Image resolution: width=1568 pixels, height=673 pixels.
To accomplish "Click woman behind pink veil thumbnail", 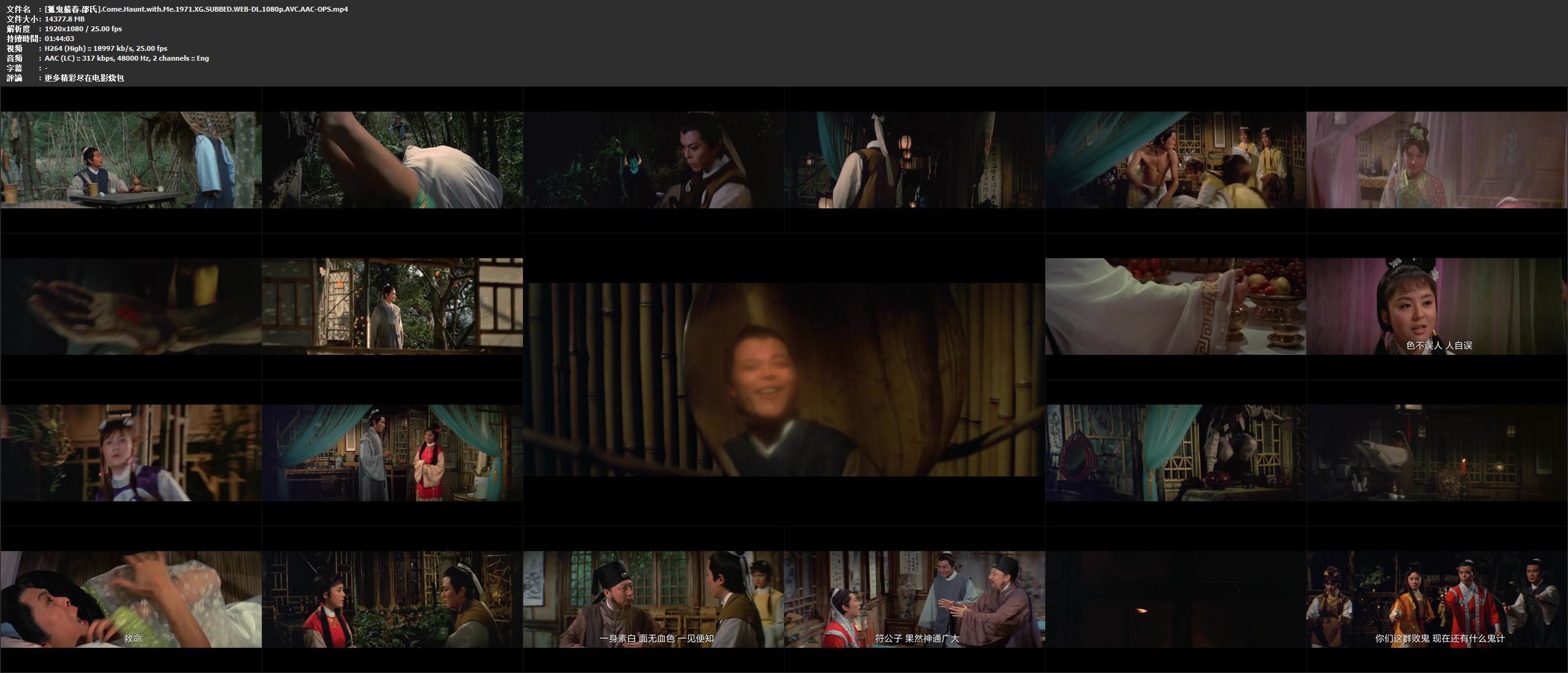I will click(1436, 159).
